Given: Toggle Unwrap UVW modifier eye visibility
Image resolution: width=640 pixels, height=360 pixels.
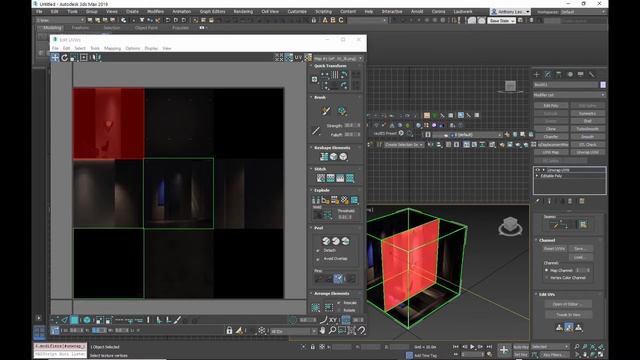Looking at the screenshot, I should coord(538,170).
